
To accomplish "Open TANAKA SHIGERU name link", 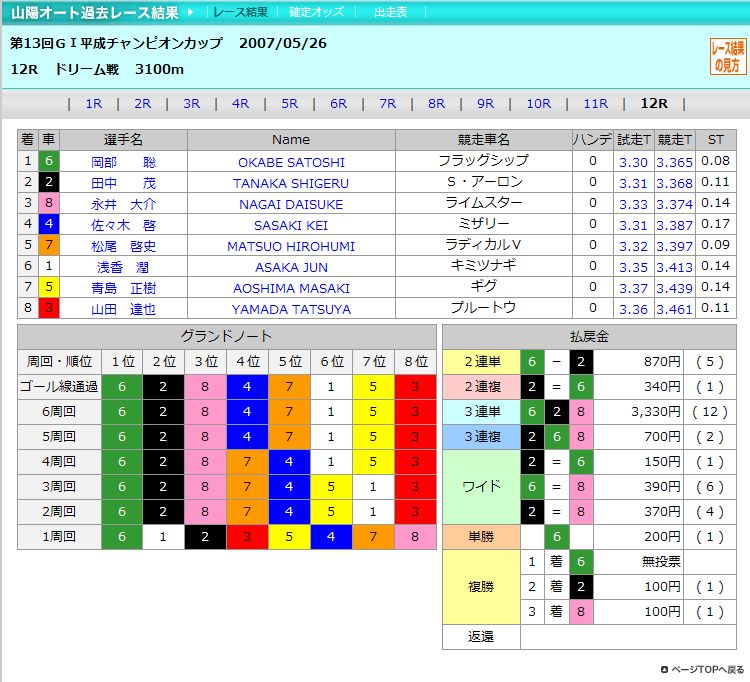I will pyautogui.click(x=291, y=184).
